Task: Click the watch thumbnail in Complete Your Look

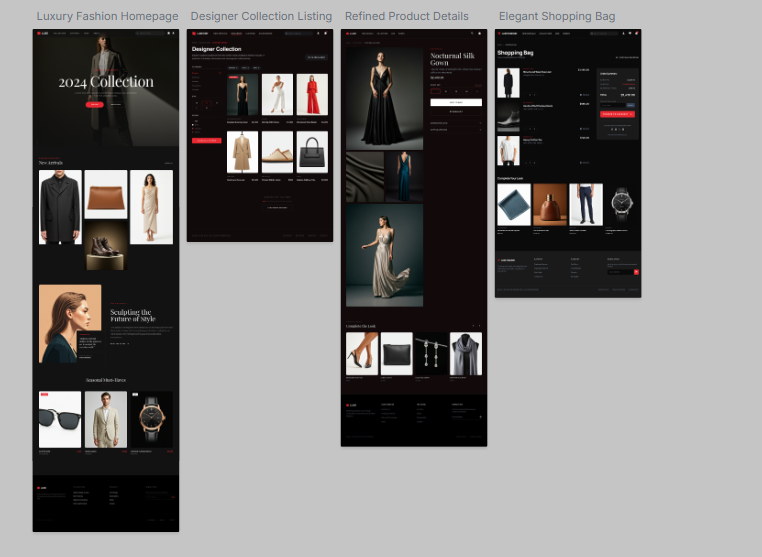Action: point(623,204)
